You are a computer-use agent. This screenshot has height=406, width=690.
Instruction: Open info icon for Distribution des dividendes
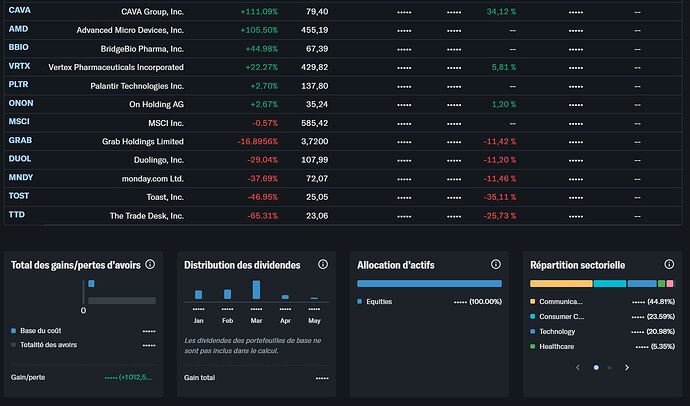(323, 264)
